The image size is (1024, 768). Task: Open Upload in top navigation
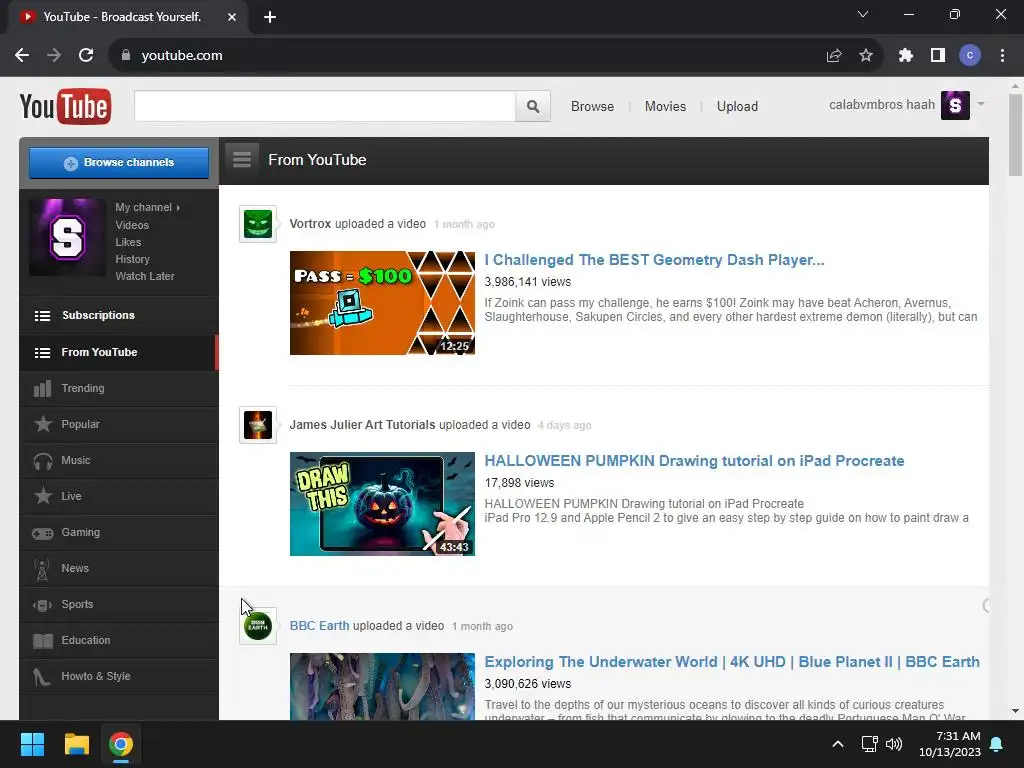[737, 106]
